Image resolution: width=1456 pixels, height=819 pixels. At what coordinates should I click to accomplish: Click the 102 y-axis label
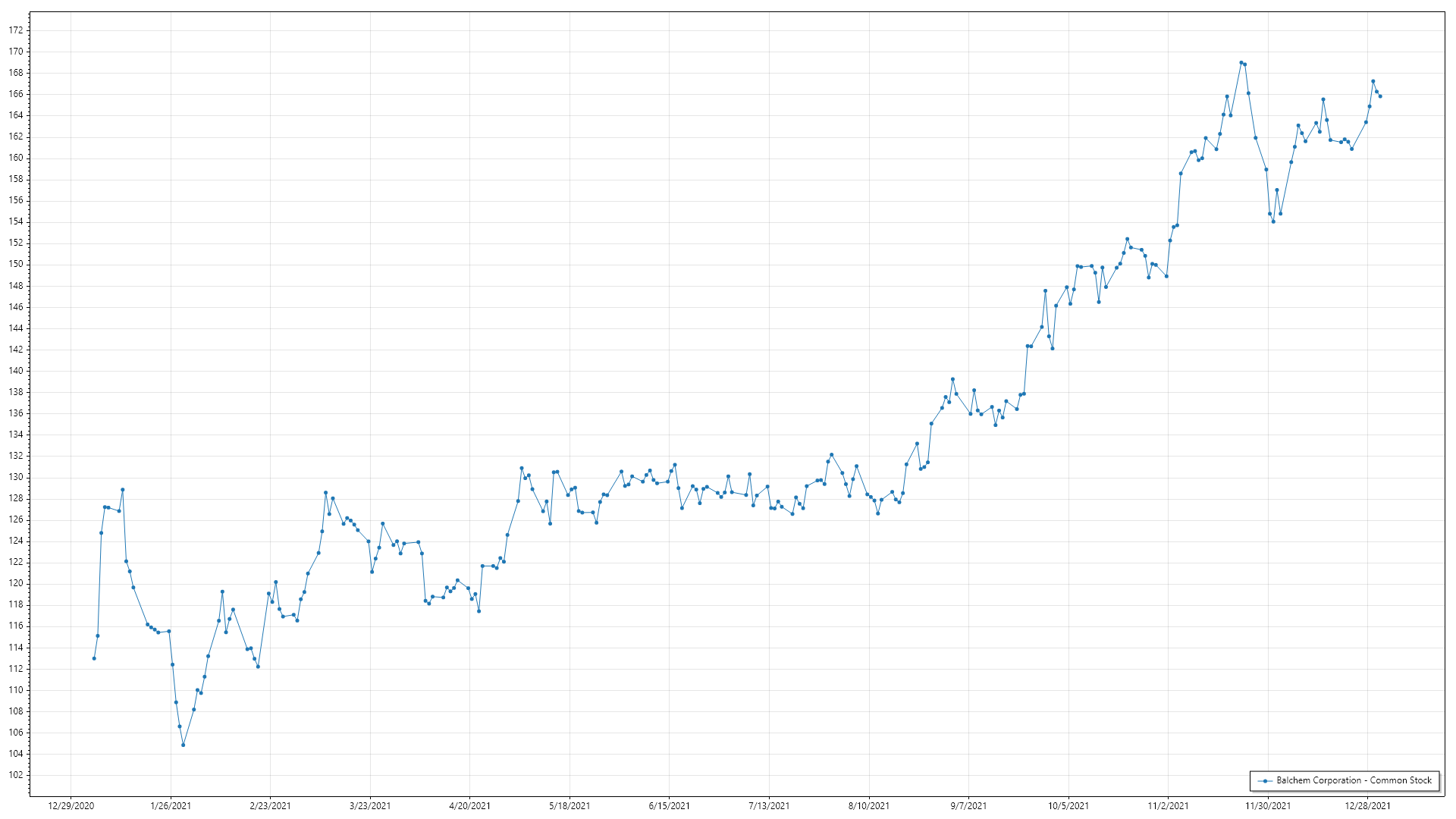point(16,775)
